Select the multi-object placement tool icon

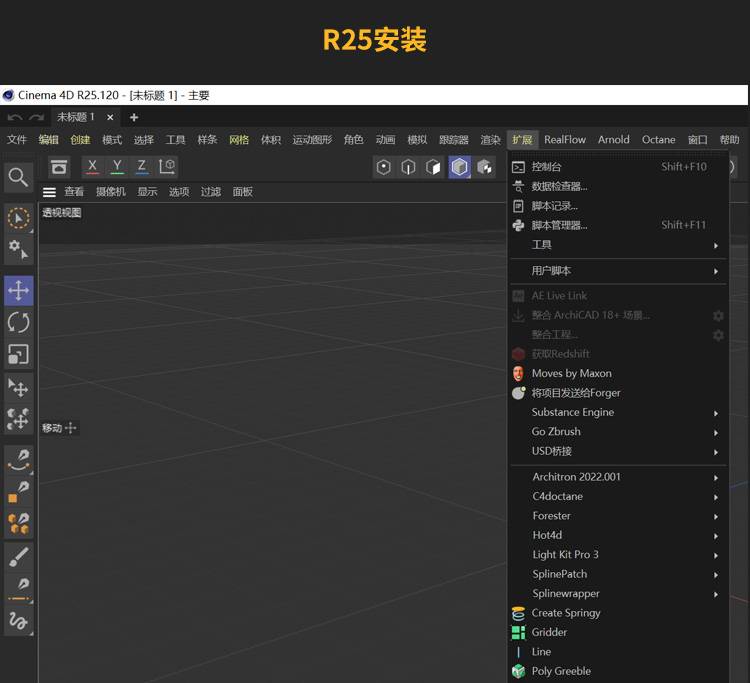19,420
